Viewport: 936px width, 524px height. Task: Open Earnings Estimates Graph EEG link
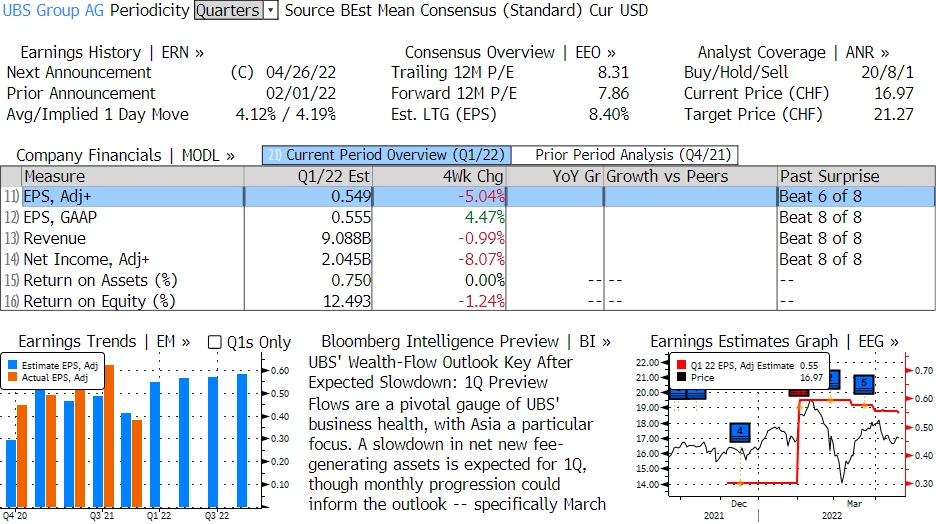click(774, 341)
